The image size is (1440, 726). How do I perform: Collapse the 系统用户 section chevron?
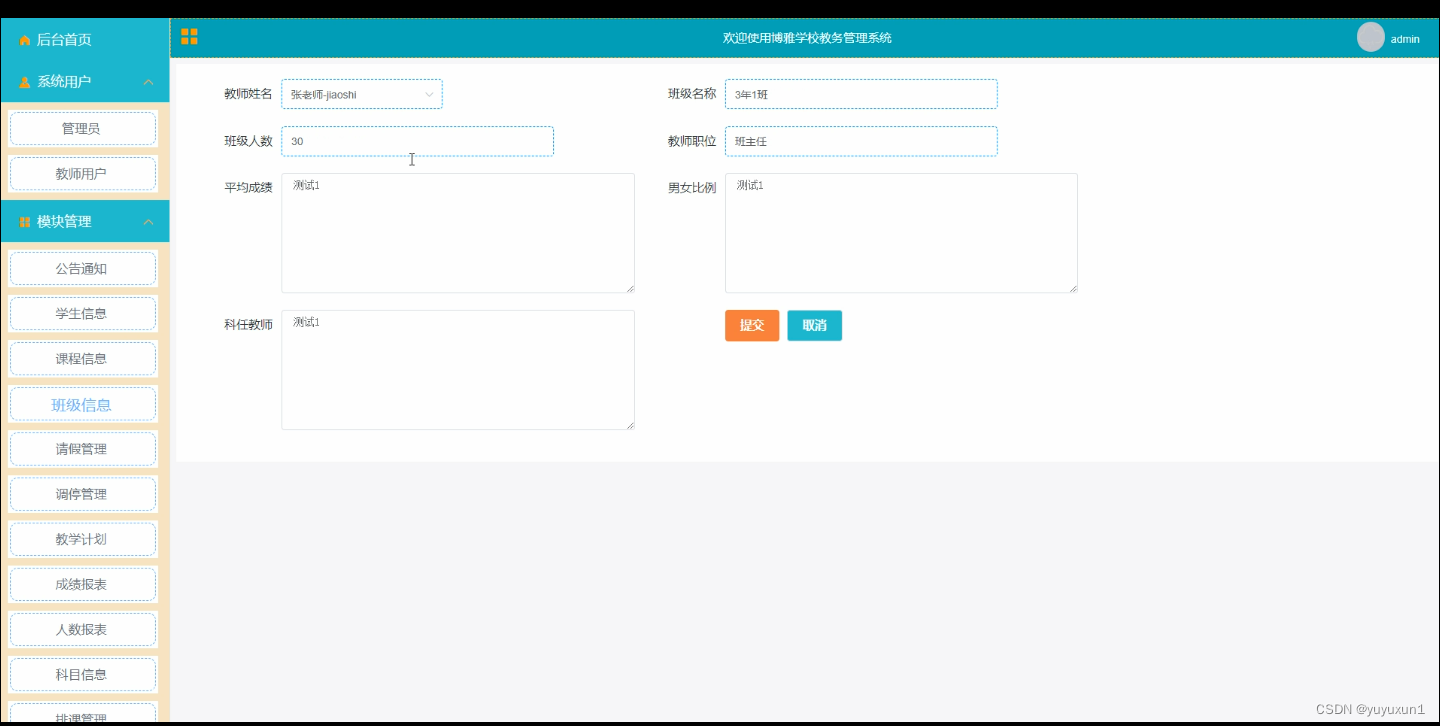(x=148, y=82)
